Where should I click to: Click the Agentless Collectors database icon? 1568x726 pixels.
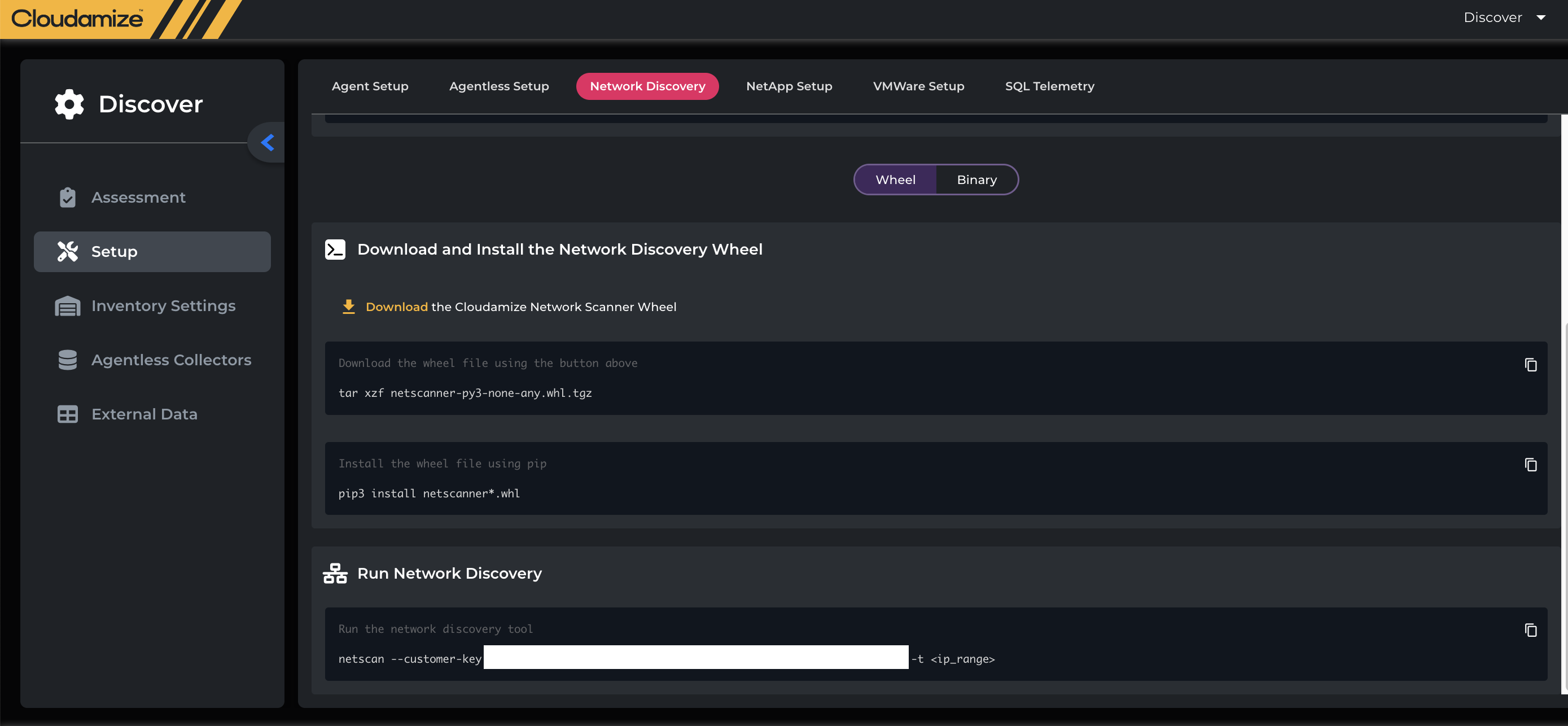click(68, 360)
